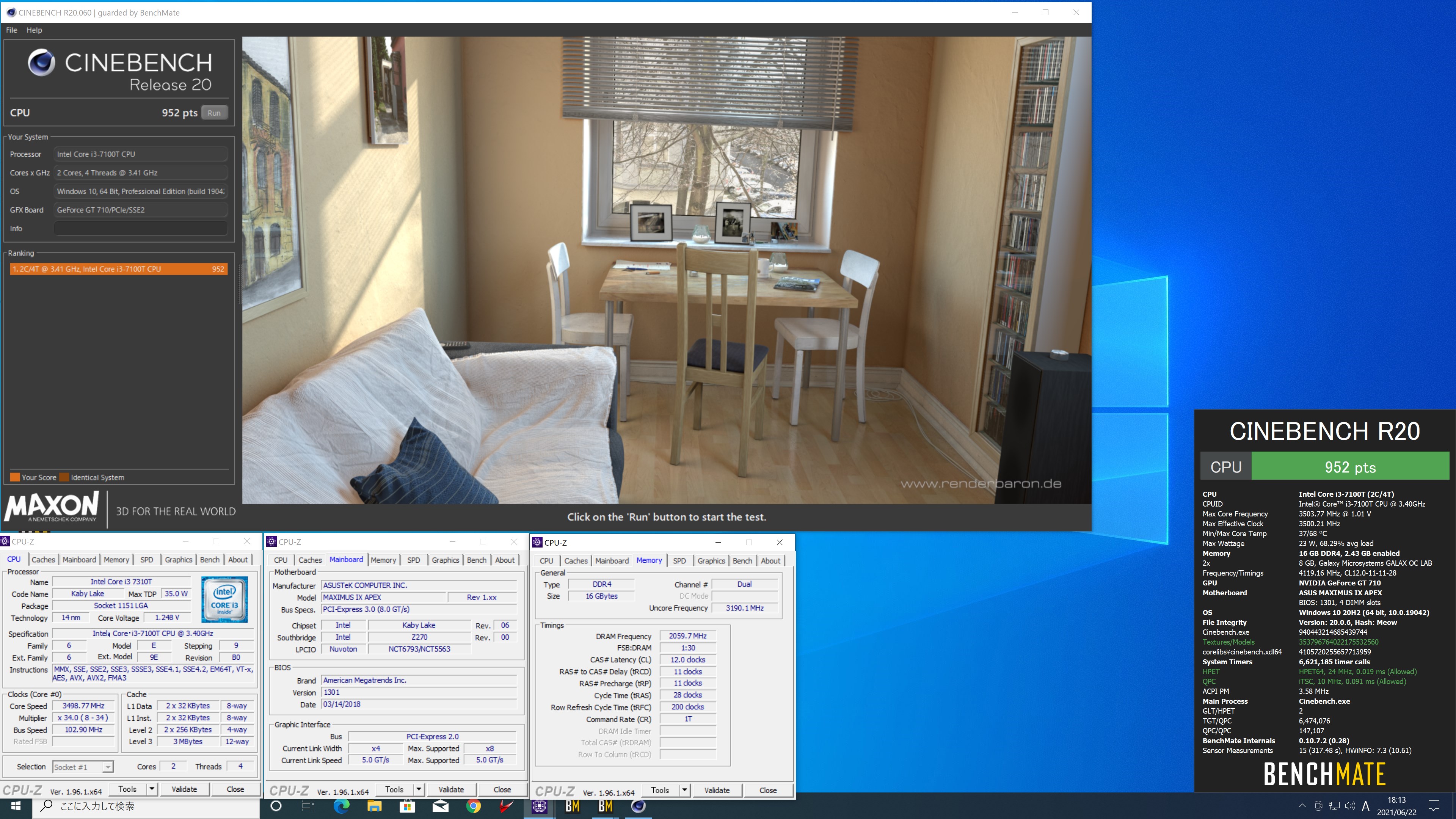Open Socket #1 selection dropdown

coord(83,767)
